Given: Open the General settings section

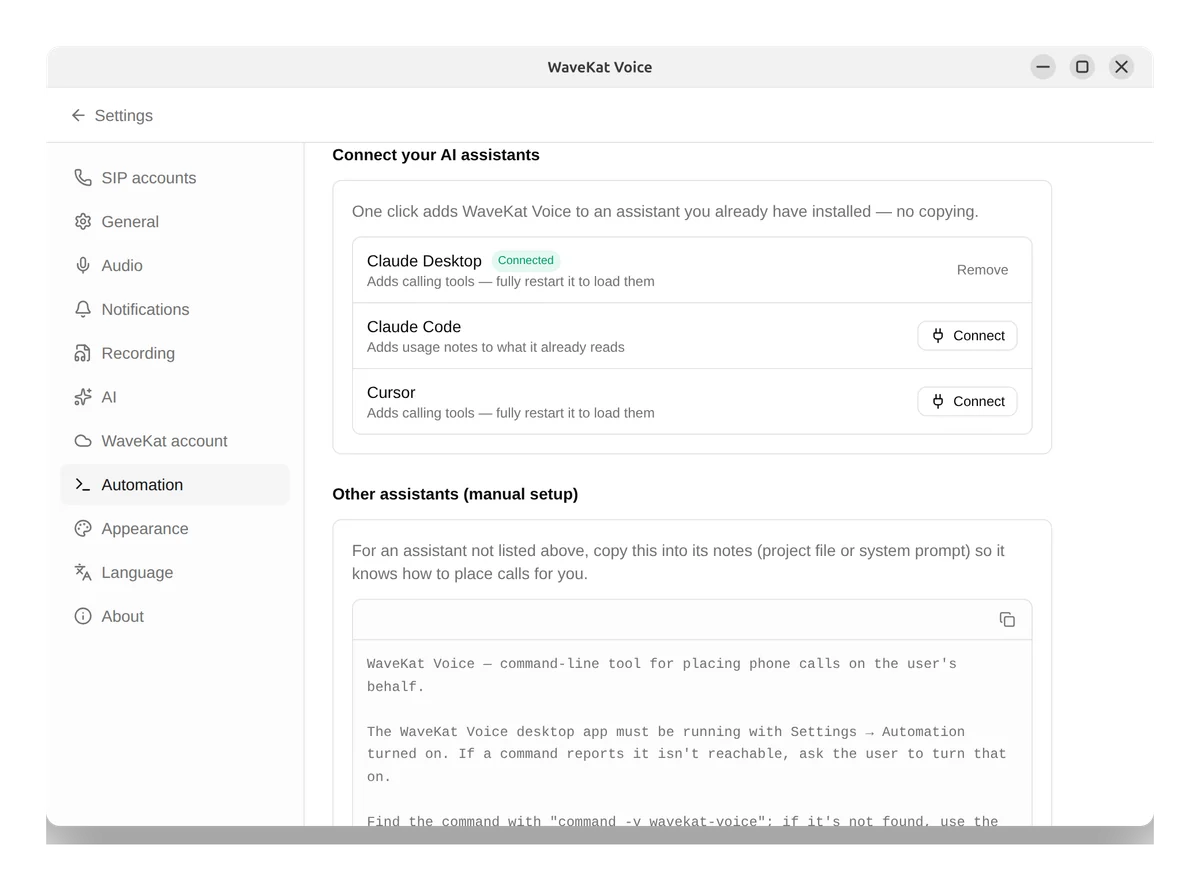Looking at the screenshot, I should pyautogui.click(x=175, y=222).
